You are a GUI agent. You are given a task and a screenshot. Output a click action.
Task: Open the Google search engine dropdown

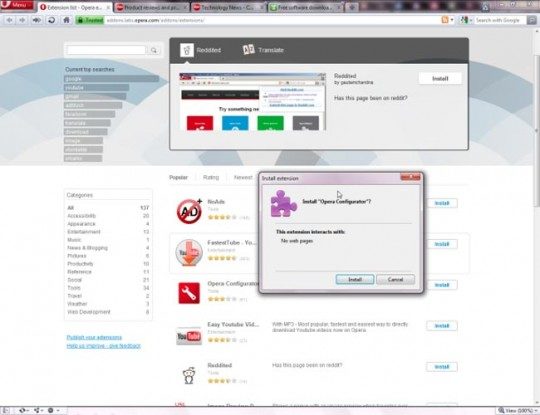[466, 20]
